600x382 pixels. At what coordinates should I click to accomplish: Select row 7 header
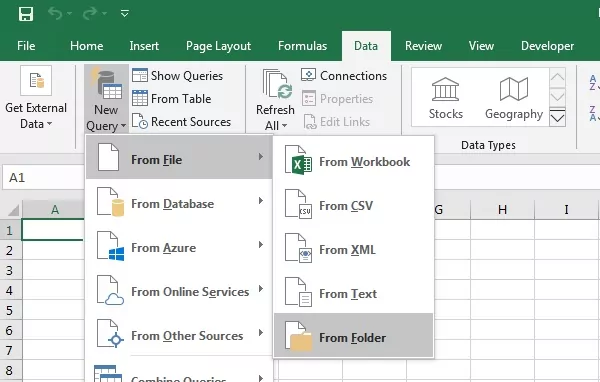10,350
